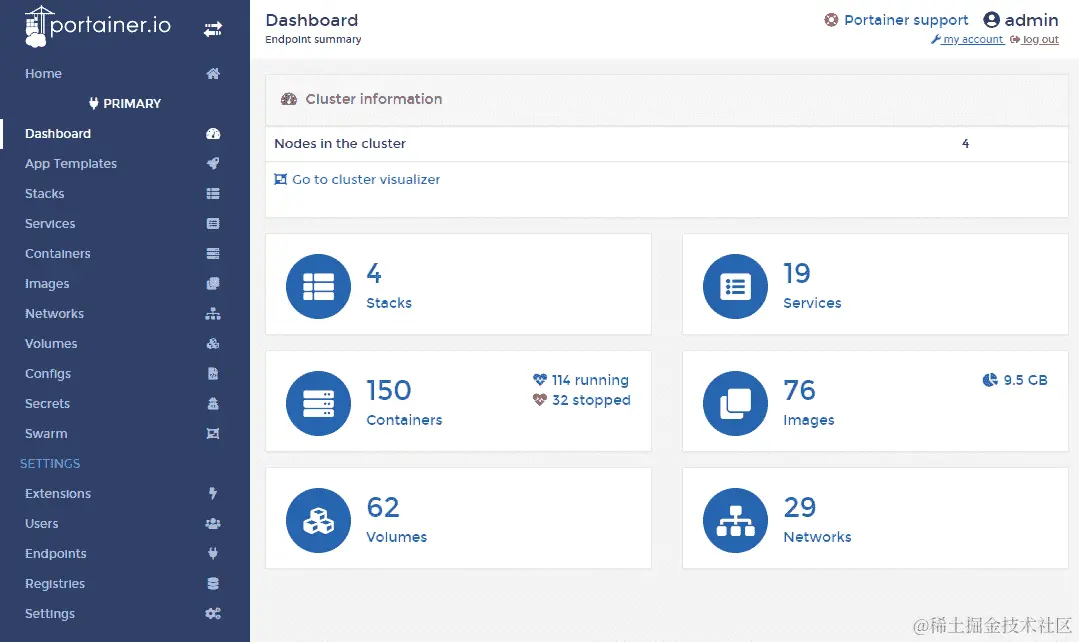Open Registries in the sidebar
The image size is (1079, 642).
pyautogui.click(x=55, y=584)
